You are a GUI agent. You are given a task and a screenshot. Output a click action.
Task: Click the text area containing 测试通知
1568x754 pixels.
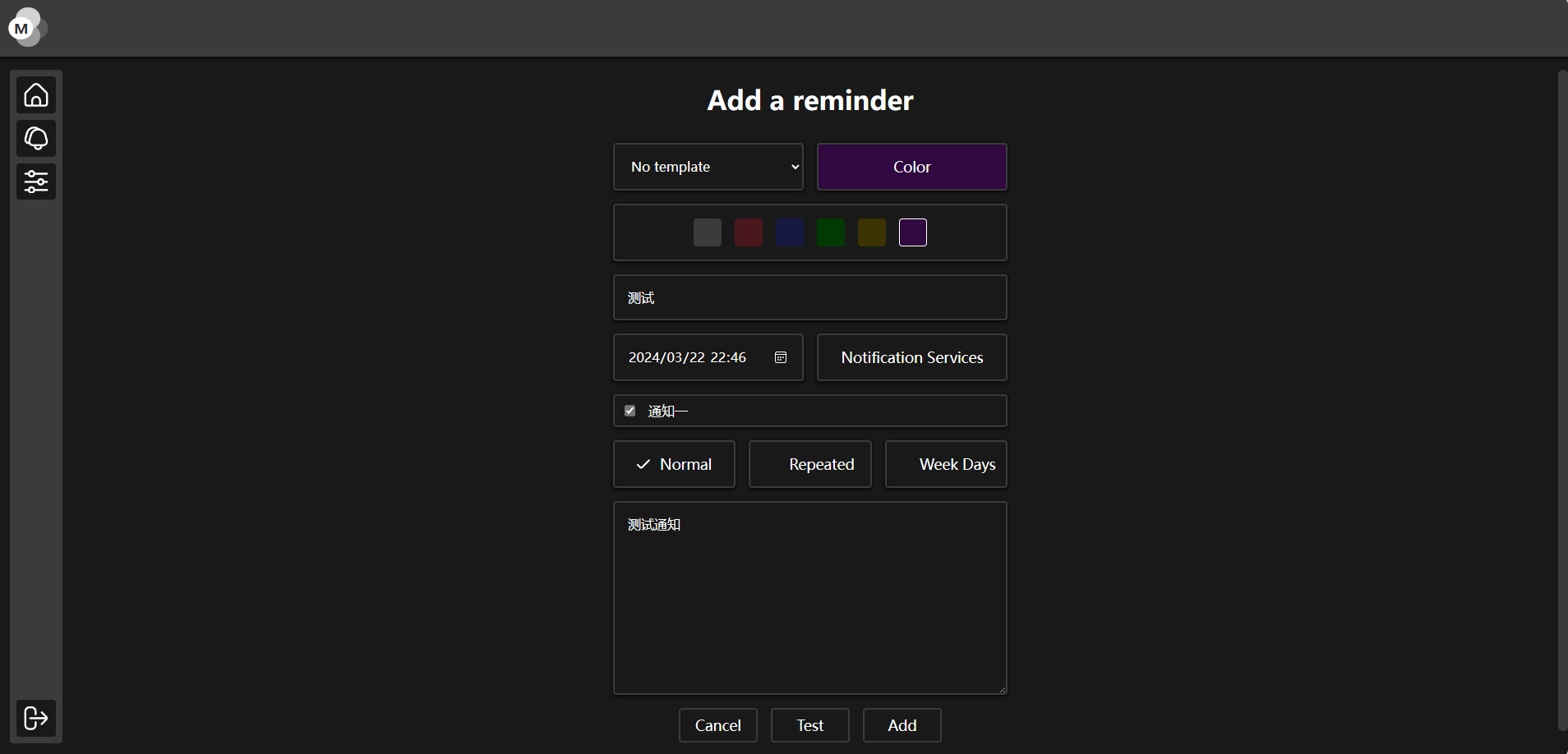[809, 598]
